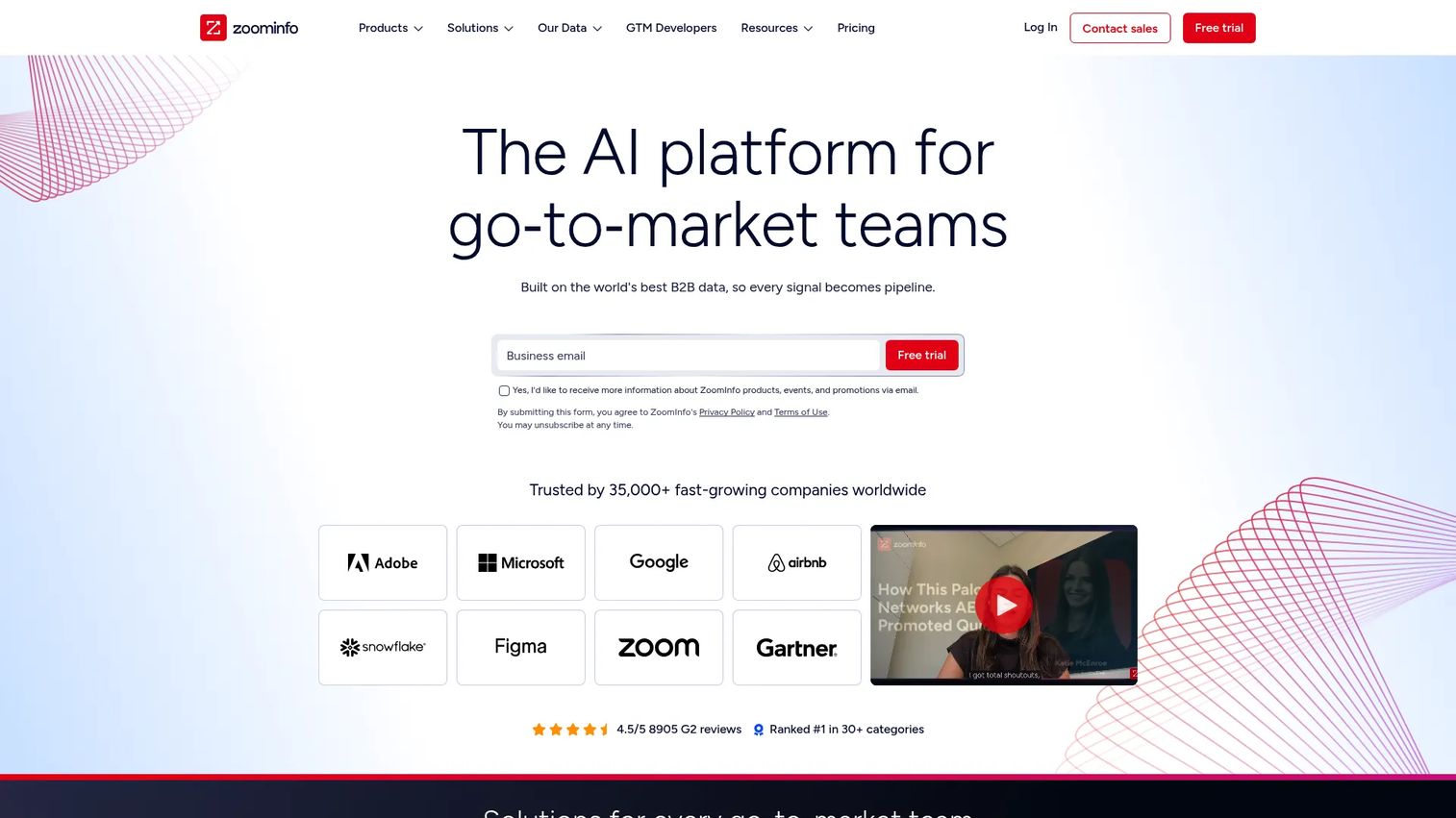
Task: Click the ranked #1 award badge icon
Action: (759, 730)
